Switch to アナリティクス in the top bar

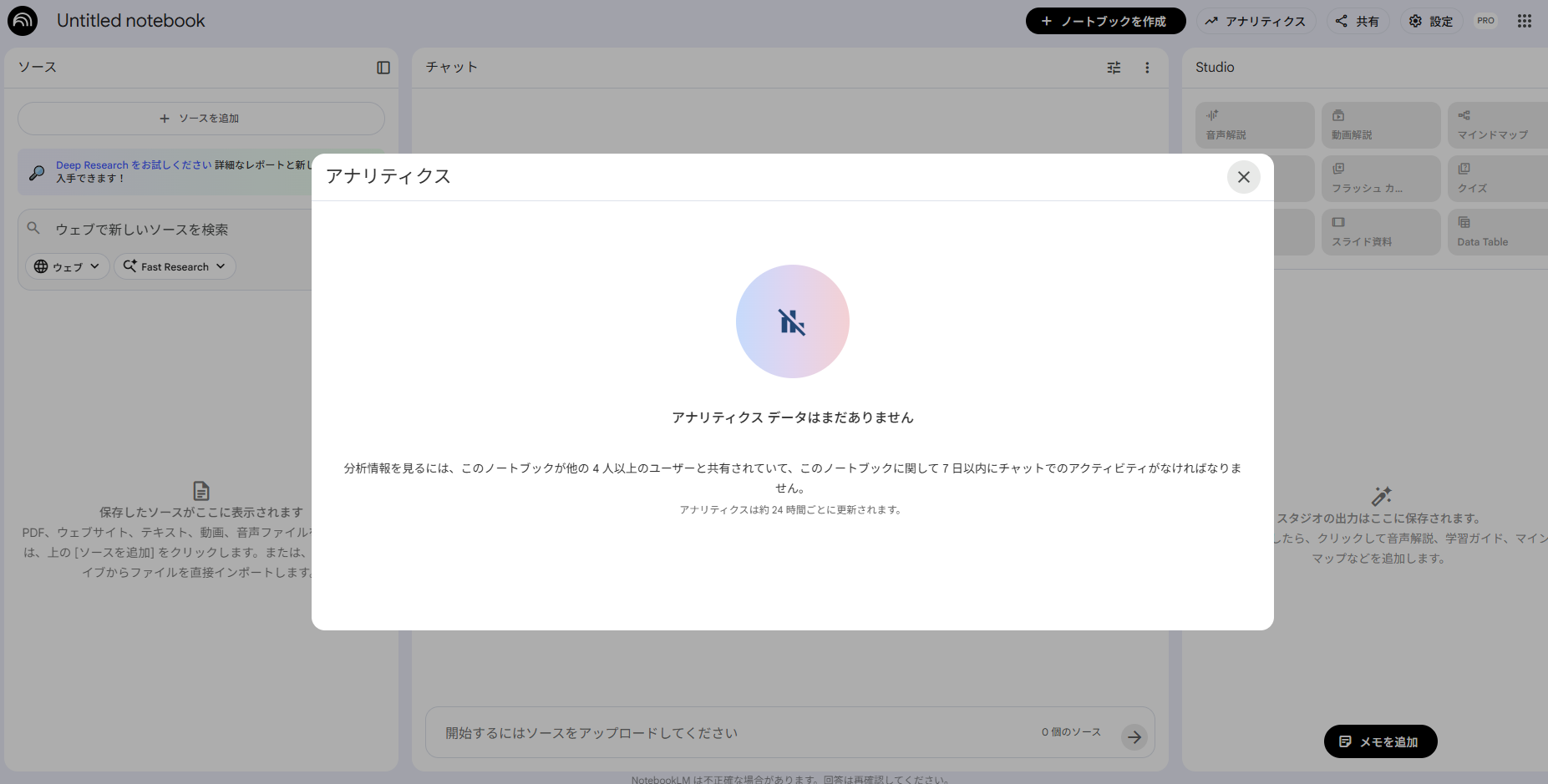pyautogui.click(x=1256, y=21)
